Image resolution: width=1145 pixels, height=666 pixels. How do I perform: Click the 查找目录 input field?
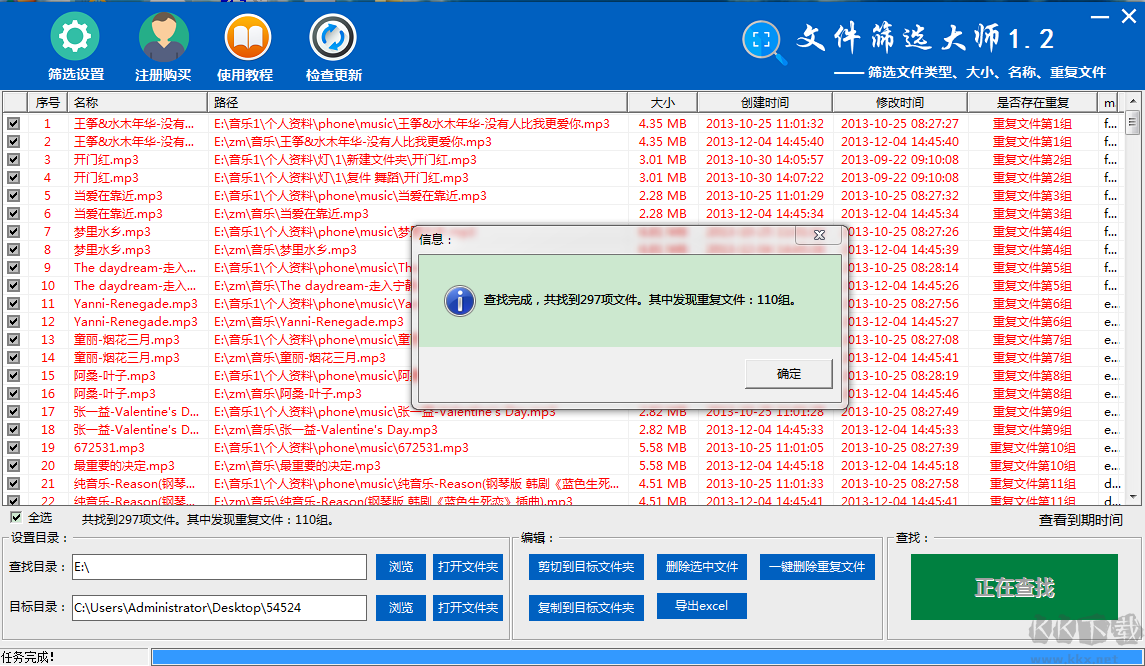219,567
